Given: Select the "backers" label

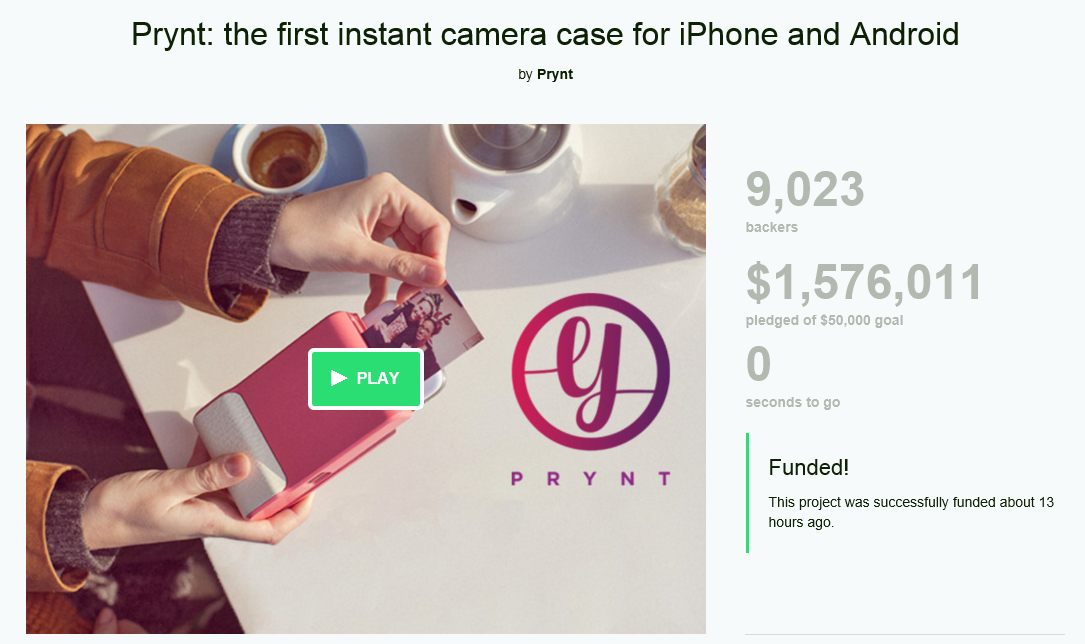Looking at the screenshot, I should coord(772,227).
